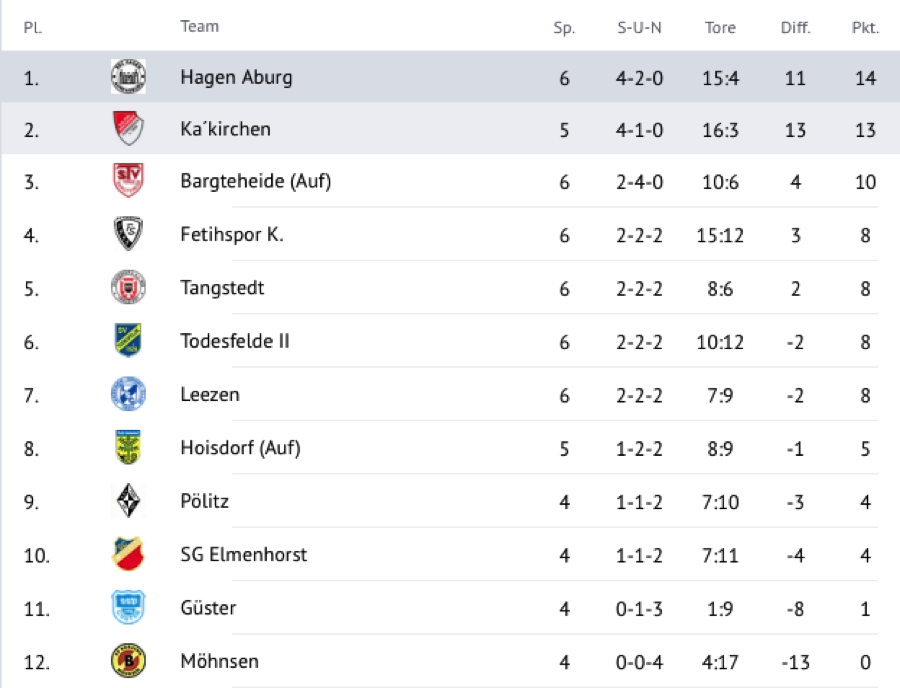Screen dimensions: 900x688
Task: Click the Tore column header
Action: pos(720,28)
